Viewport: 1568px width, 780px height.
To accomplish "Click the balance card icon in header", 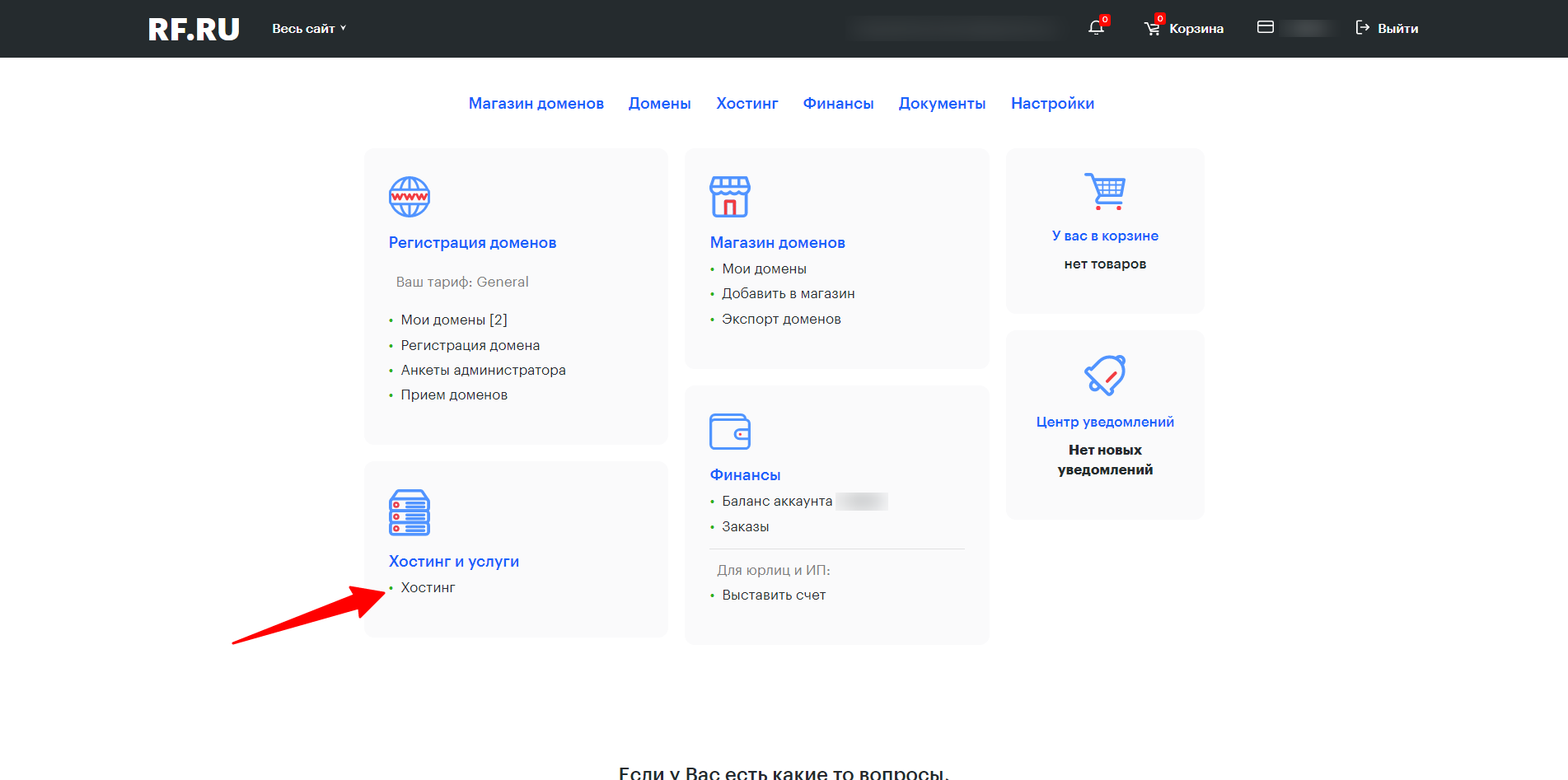I will click(x=1266, y=28).
